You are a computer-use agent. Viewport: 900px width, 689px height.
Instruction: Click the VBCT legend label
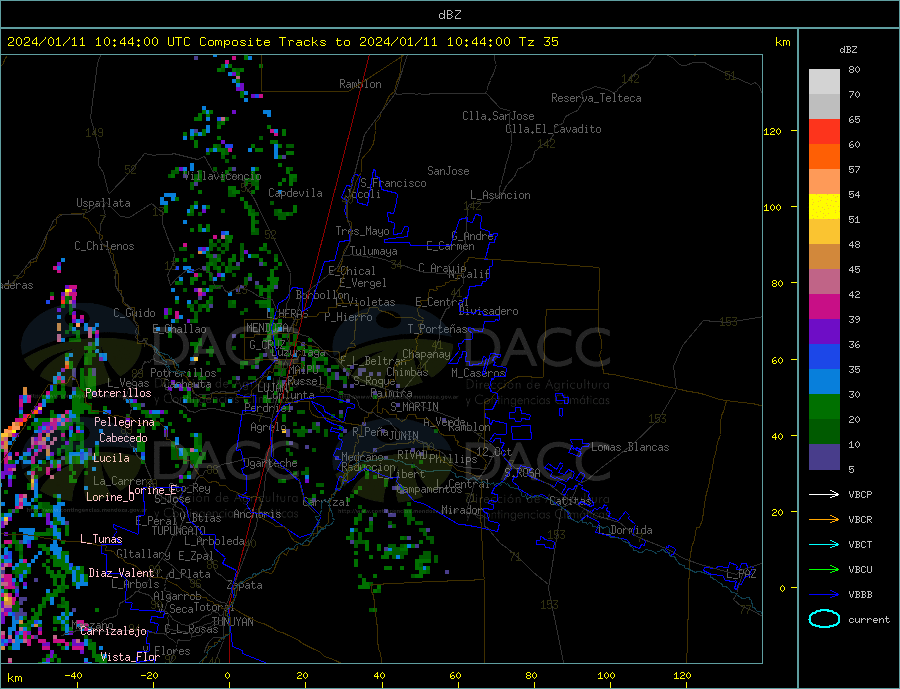[860, 544]
